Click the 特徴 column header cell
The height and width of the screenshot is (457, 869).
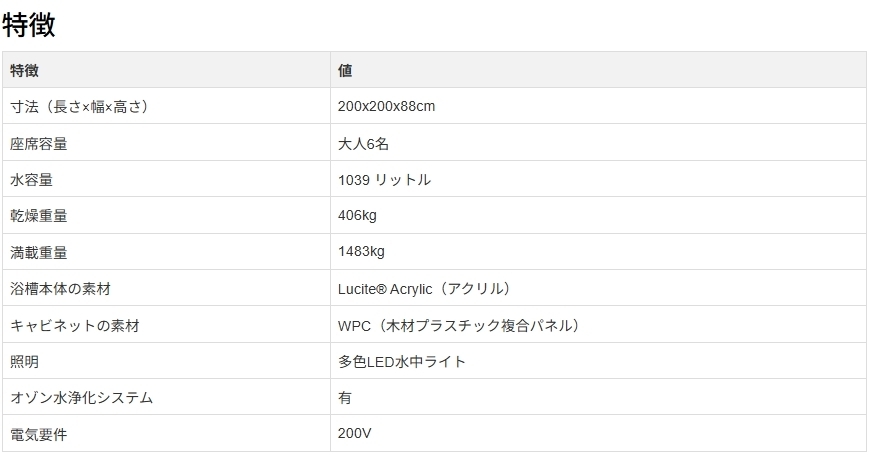25,71
